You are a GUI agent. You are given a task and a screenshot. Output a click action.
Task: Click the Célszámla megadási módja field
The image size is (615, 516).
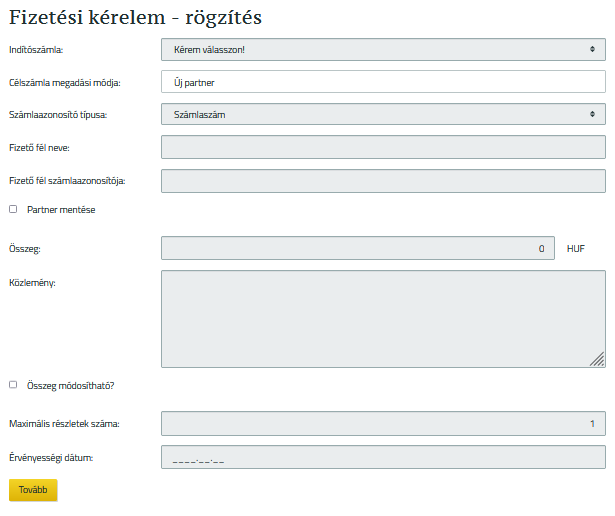(383, 82)
